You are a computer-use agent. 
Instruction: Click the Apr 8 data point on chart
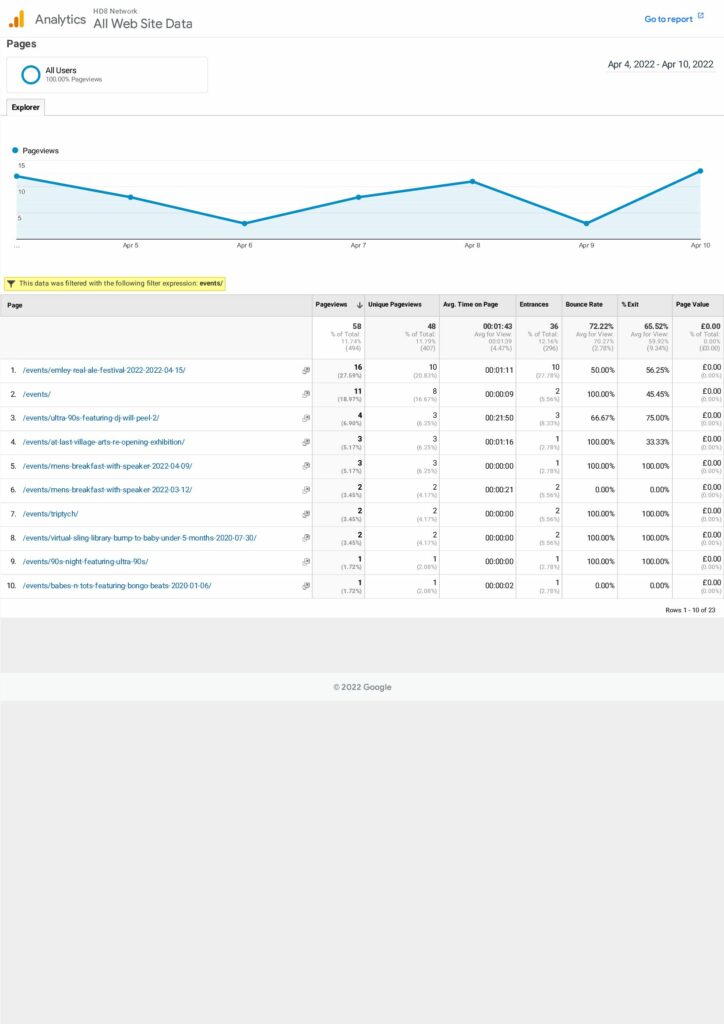coord(472,181)
